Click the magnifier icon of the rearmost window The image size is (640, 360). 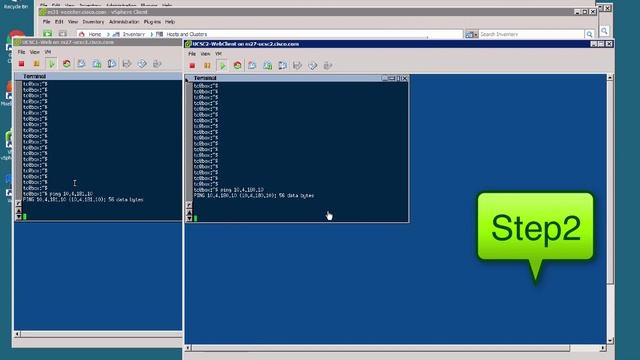click(x=604, y=31)
